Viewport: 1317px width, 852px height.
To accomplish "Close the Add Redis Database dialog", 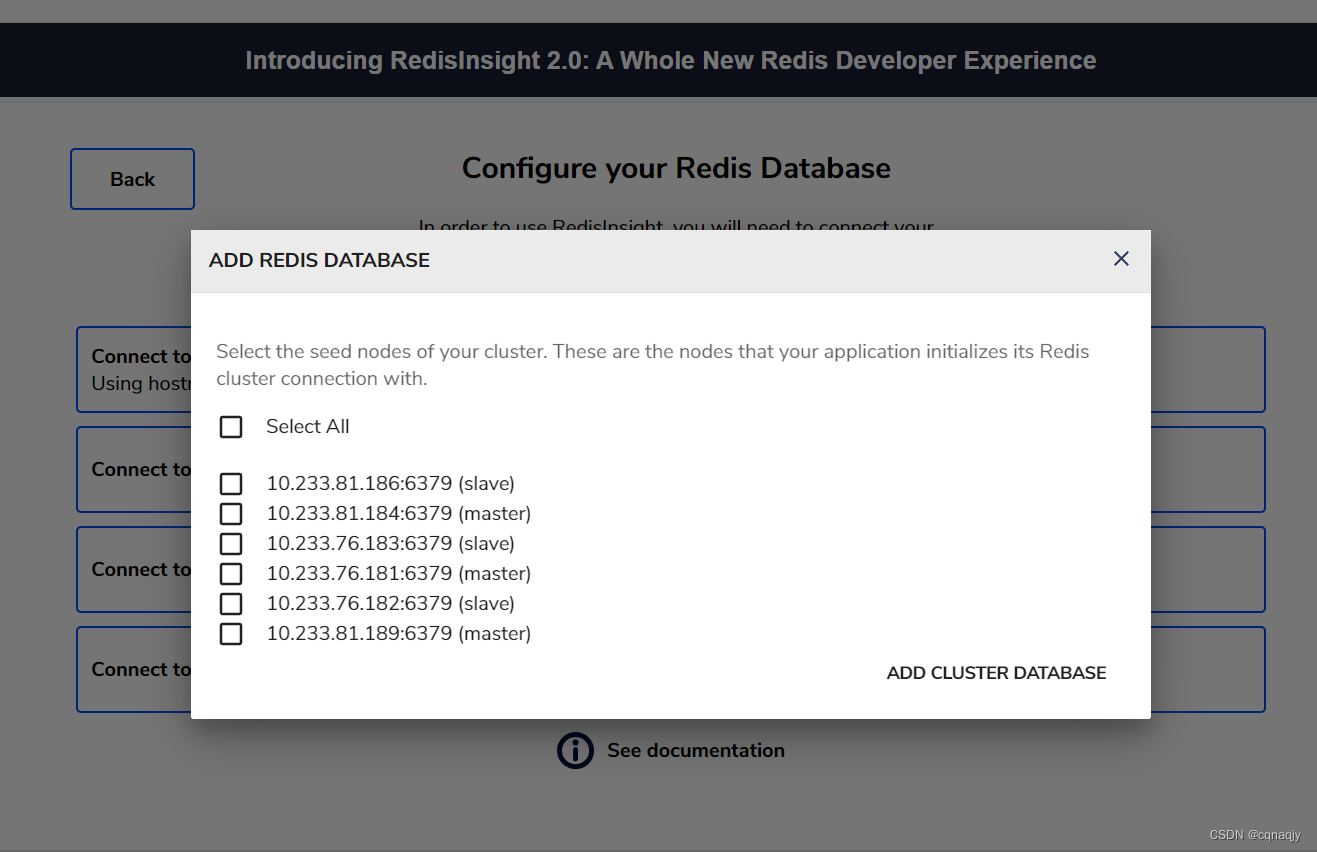I will point(1121,259).
